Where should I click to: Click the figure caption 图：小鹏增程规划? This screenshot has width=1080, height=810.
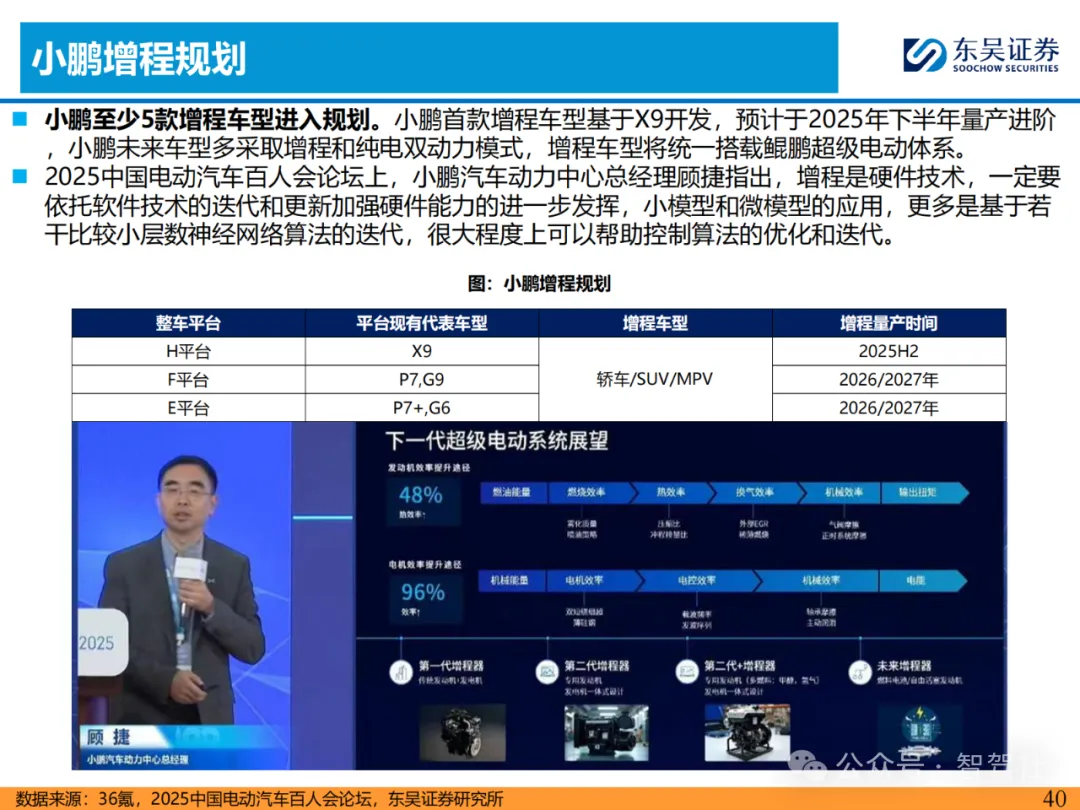click(x=539, y=284)
